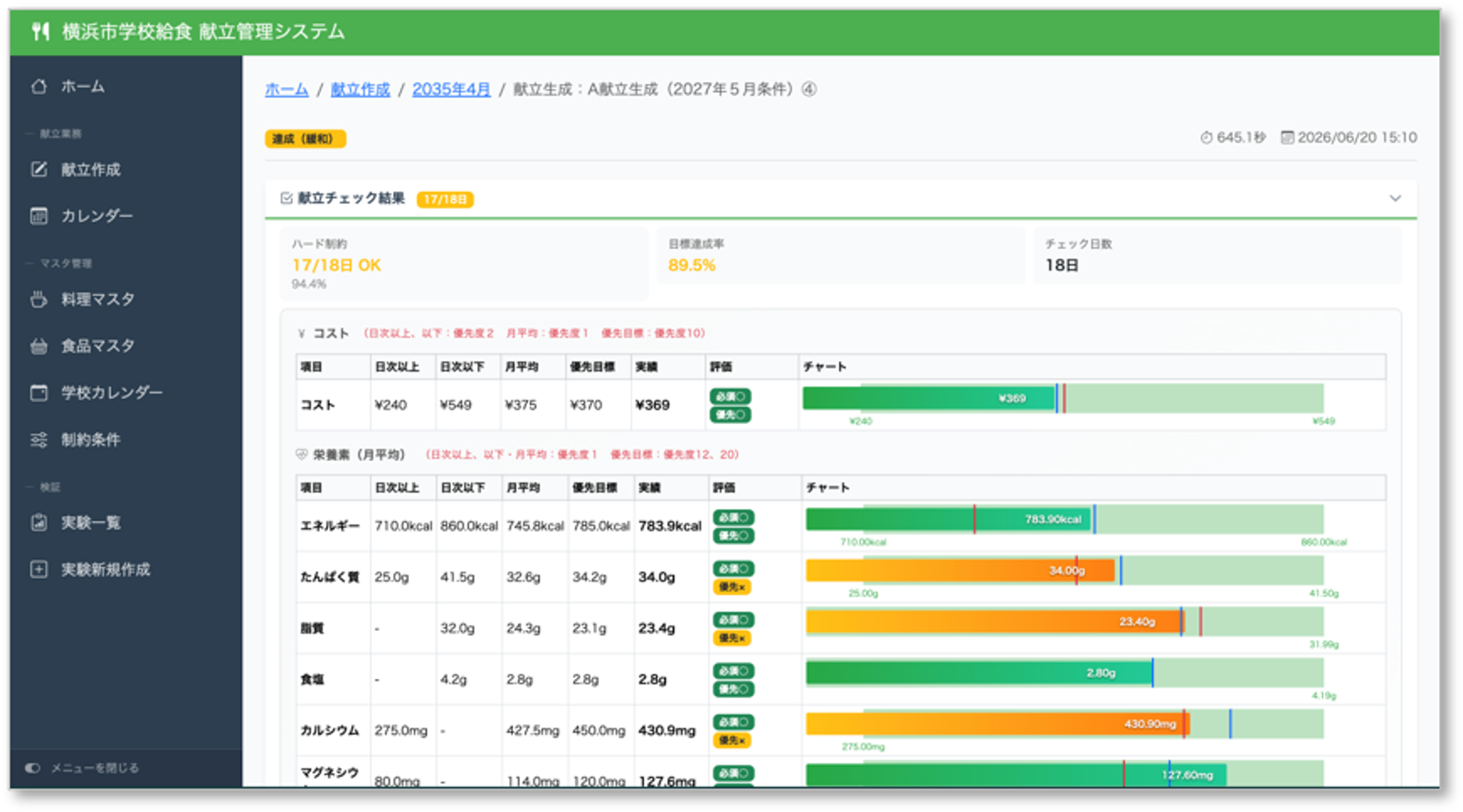Open the 2035年4月 breadcrumb link
The height and width of the screenshot is (812, 1463).
click(x=451, y=90)
